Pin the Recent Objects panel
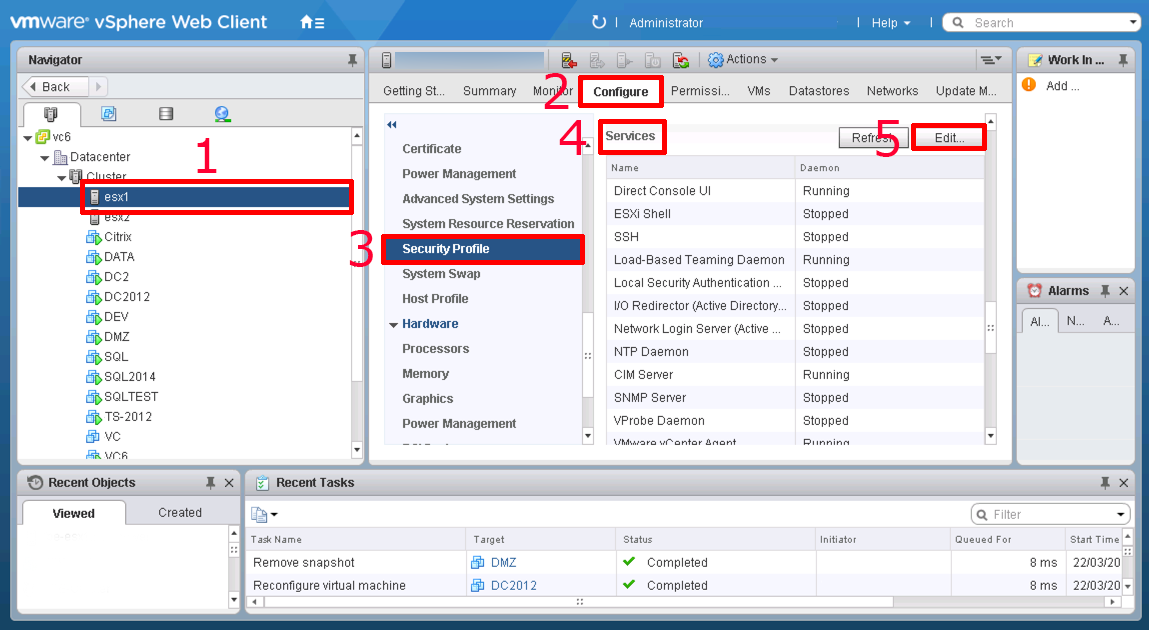 click(209, 482)
